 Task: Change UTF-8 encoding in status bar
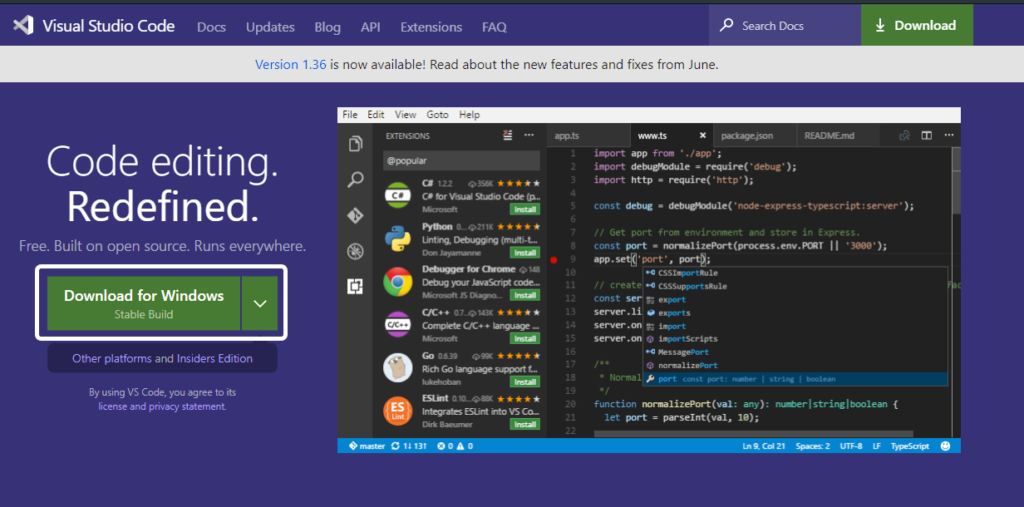click(850, 446)
